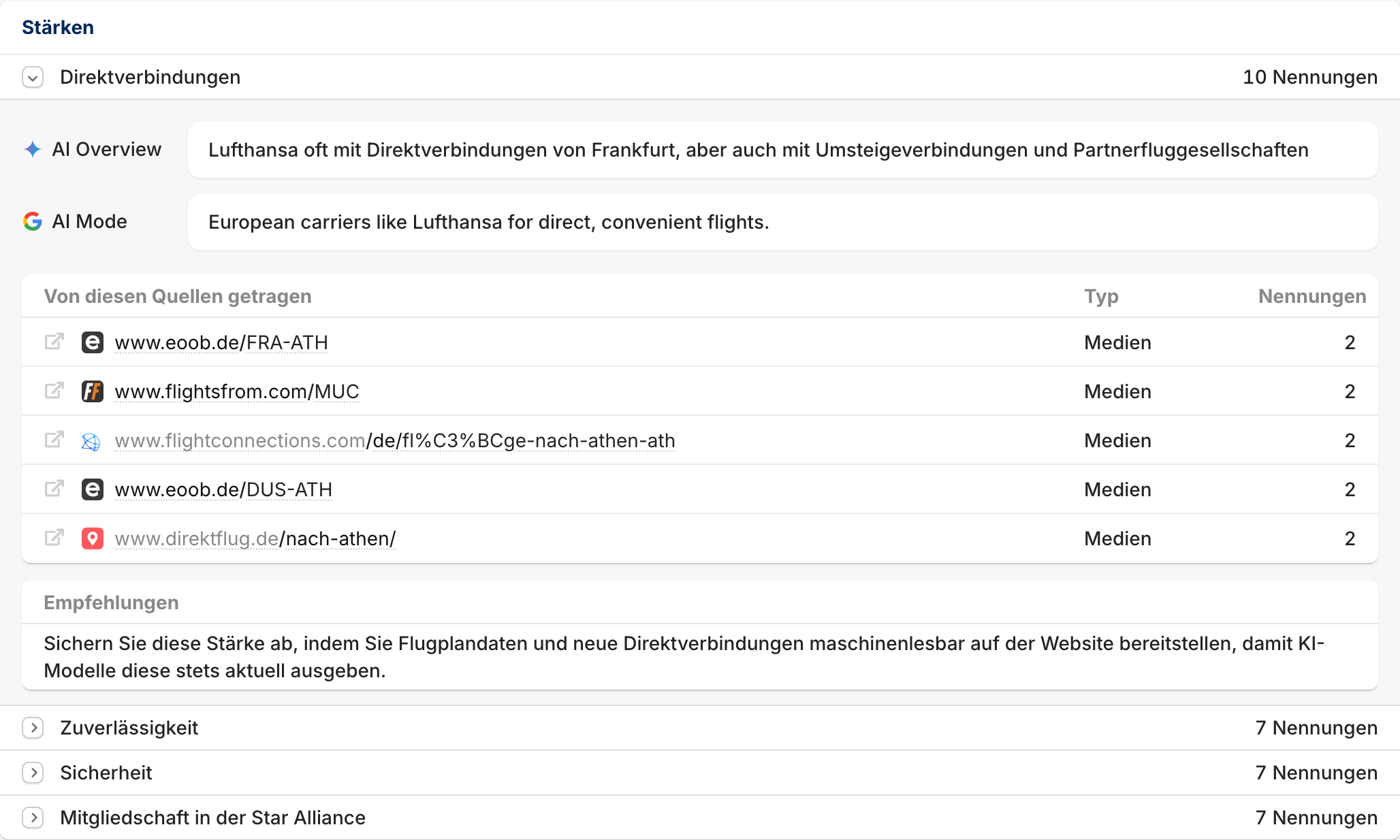The height and width of the screenshot is (840, 1400).
Task: Click the AI Overview sparkle icon
Action: [33, 149]
